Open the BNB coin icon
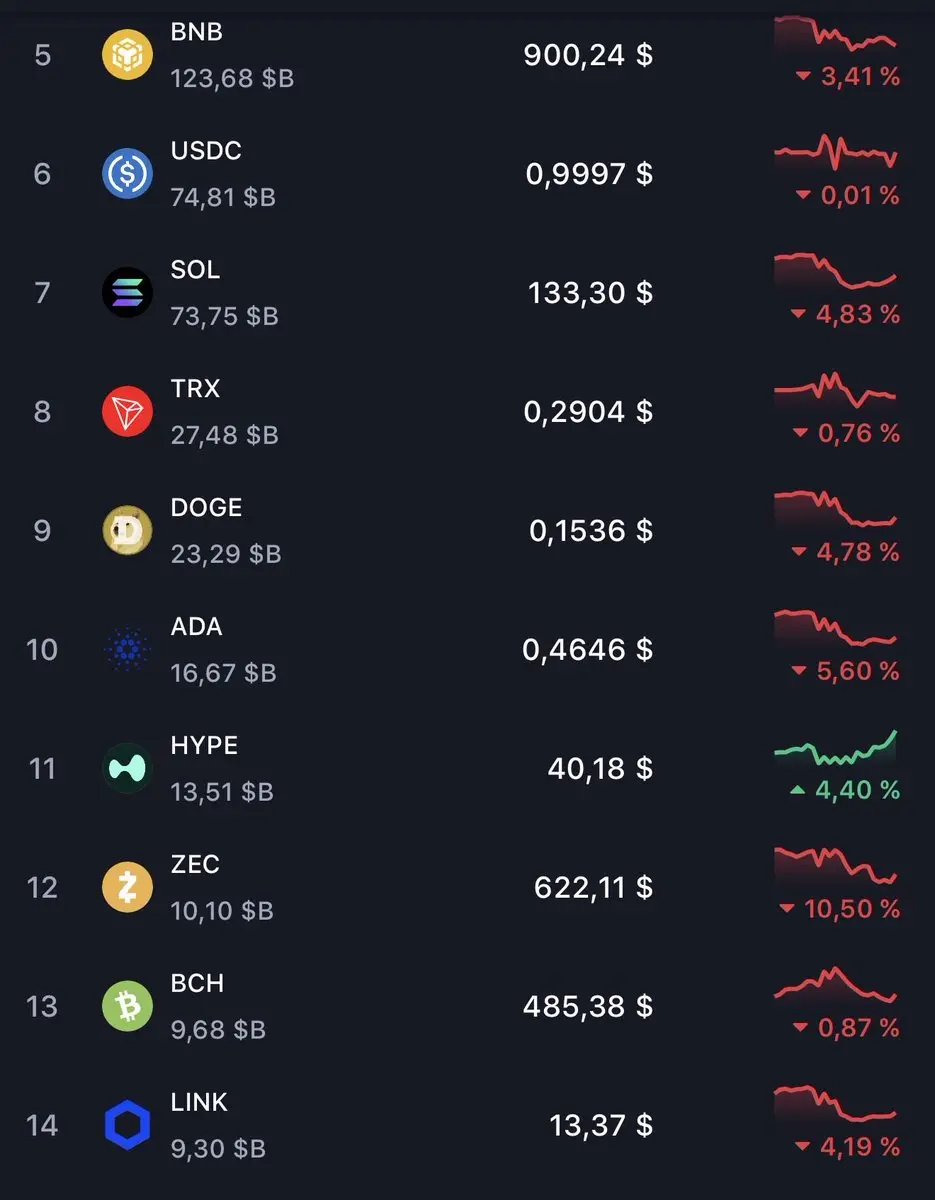This screenshot has width=935, height=1200. [128, 55]
